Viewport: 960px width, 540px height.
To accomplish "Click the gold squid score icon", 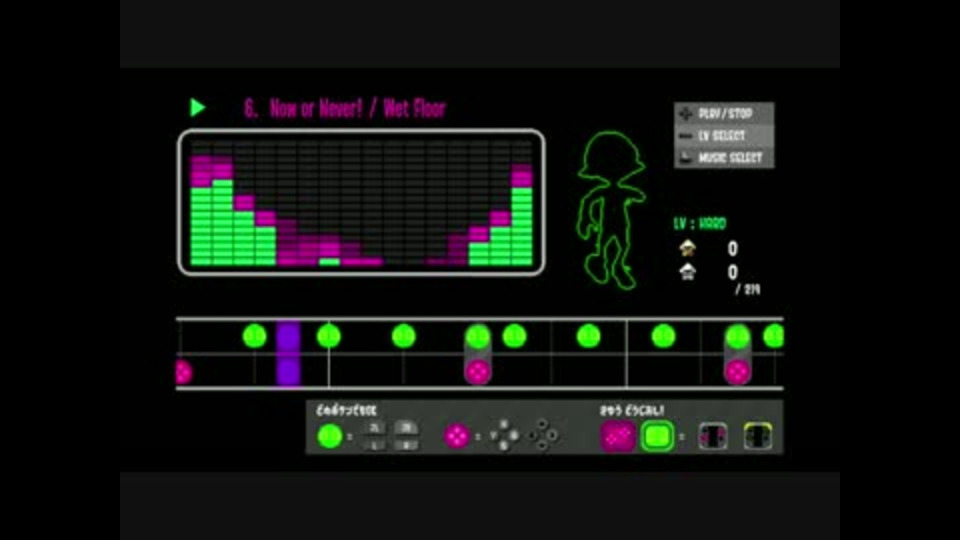I will coord(688,248).
